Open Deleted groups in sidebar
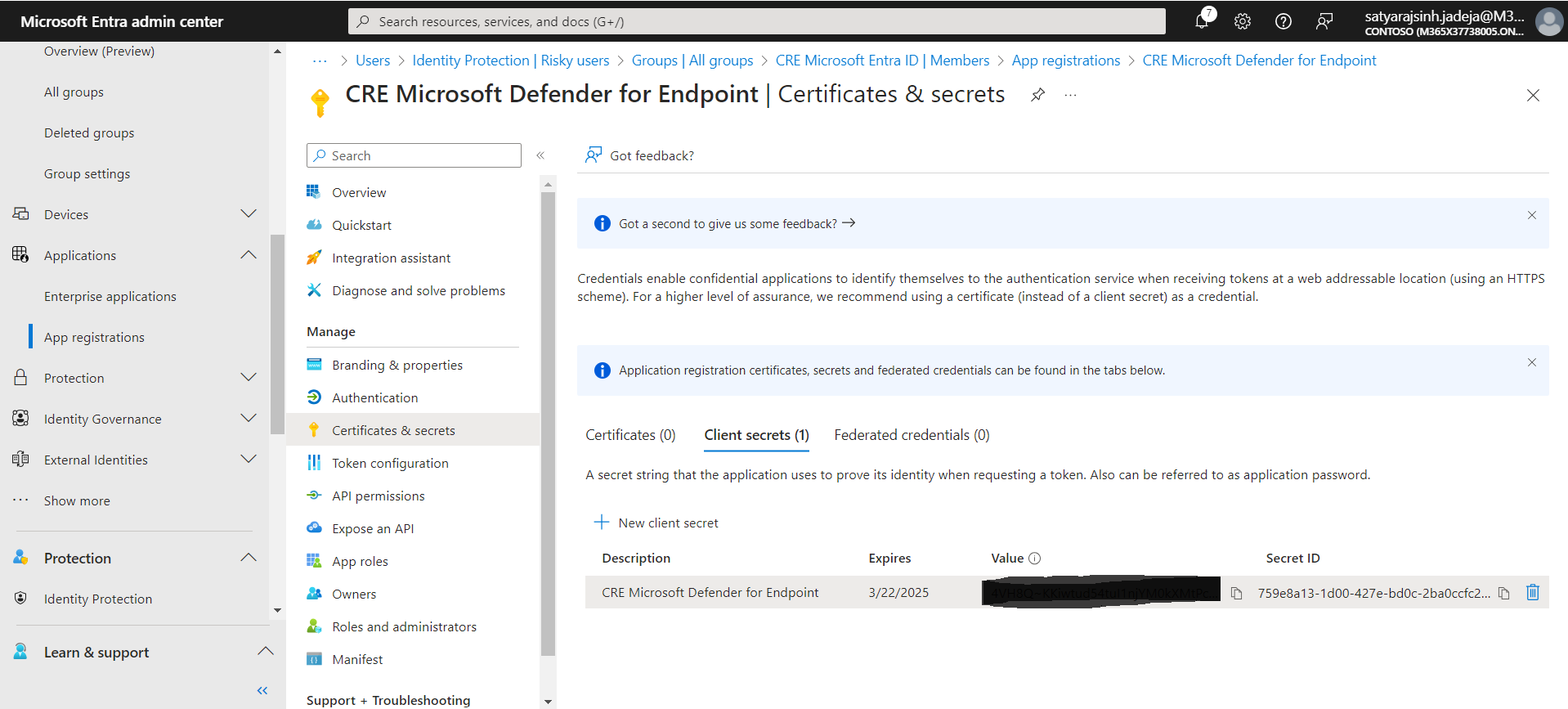This screenshot has width=1568, height=709. [x=89, y=132]
